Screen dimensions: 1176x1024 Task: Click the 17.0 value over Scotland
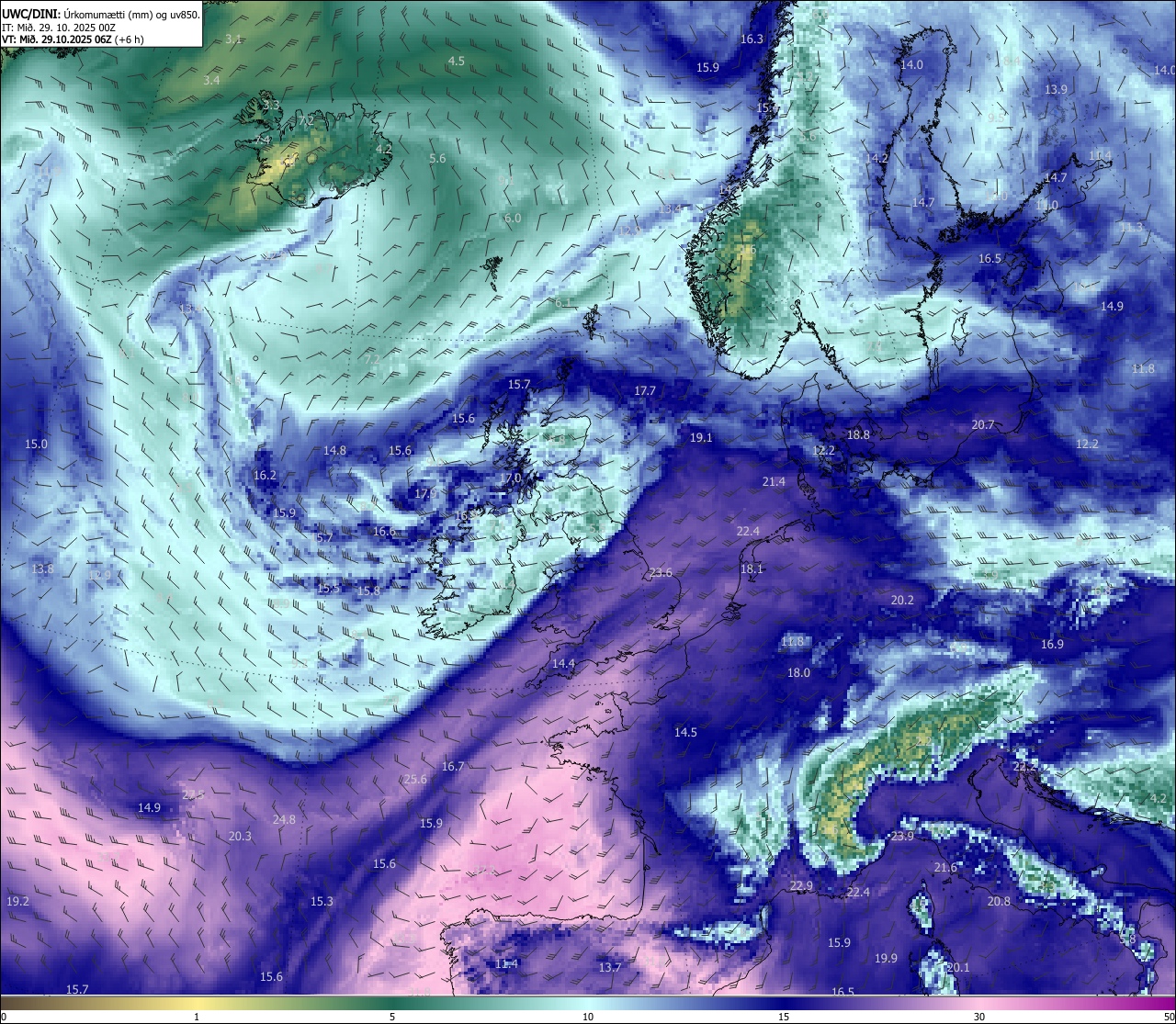[x=512, y=478]
